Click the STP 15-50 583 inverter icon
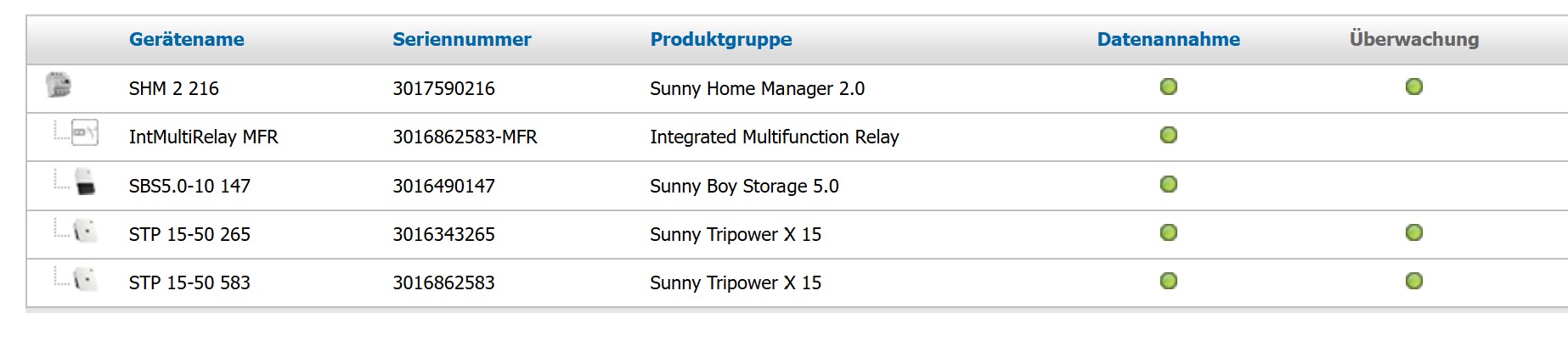The height and width of the screenshot is (341, 1568). point(85,279)
